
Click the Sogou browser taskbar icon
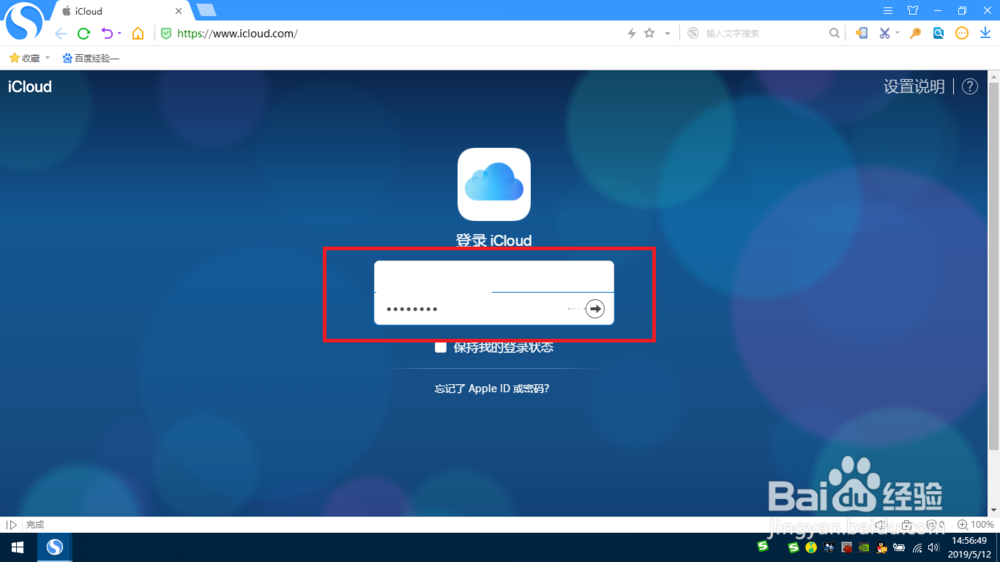[55, 547]
